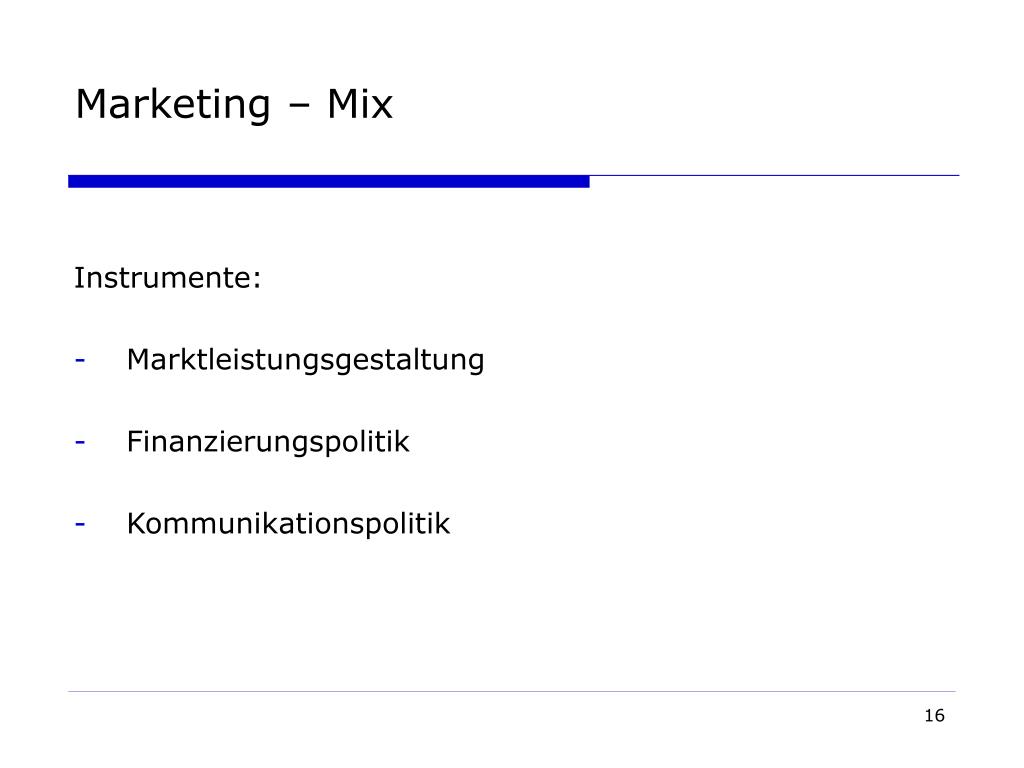Click the blue dash bullet before Finanzierungspolitik
This screenshot has height=768, width=1024.
pyautogui.click(x=80, y=443)
